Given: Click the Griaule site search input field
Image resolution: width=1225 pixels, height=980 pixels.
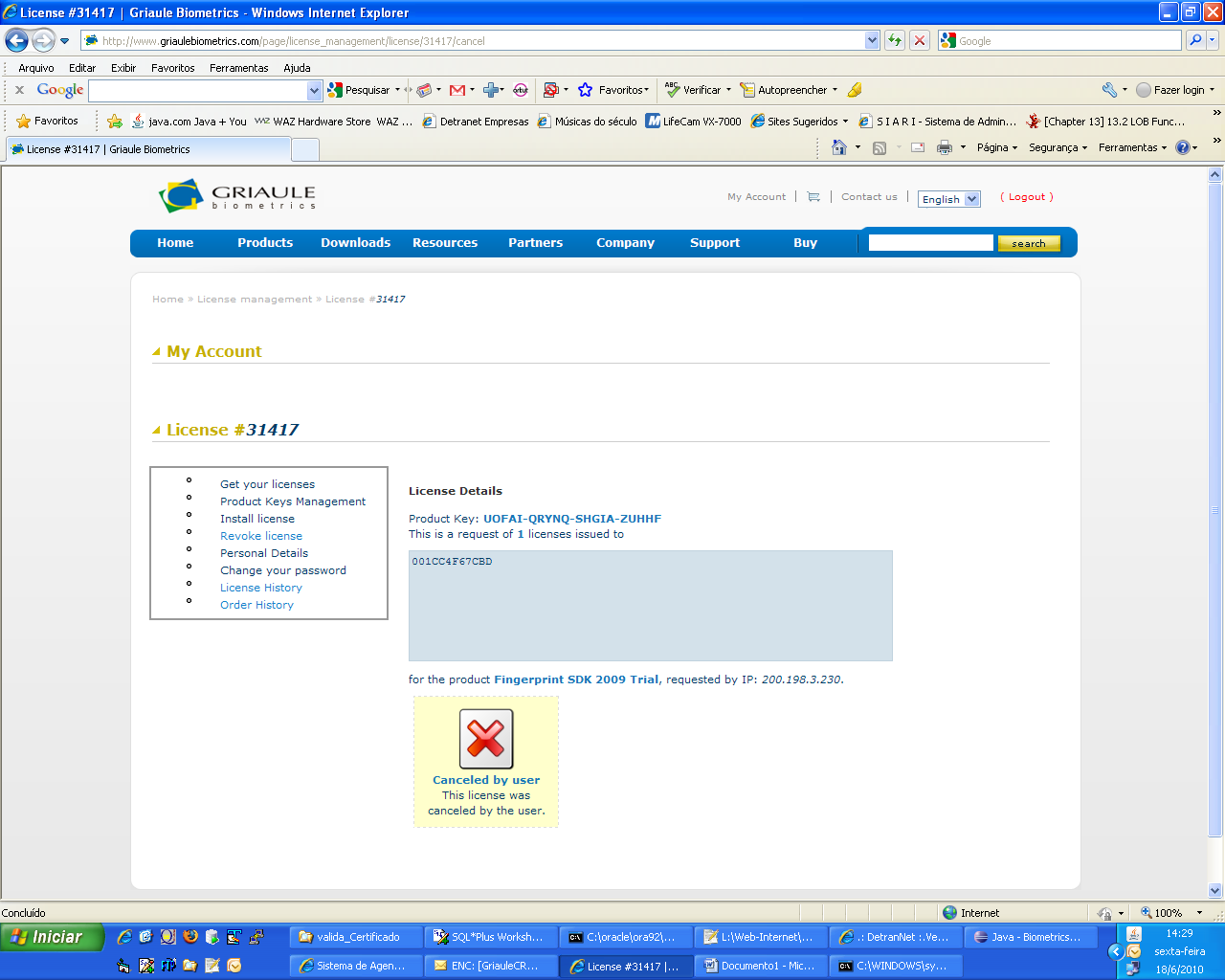Looking at the screenshot, I should tap(930, 243).
